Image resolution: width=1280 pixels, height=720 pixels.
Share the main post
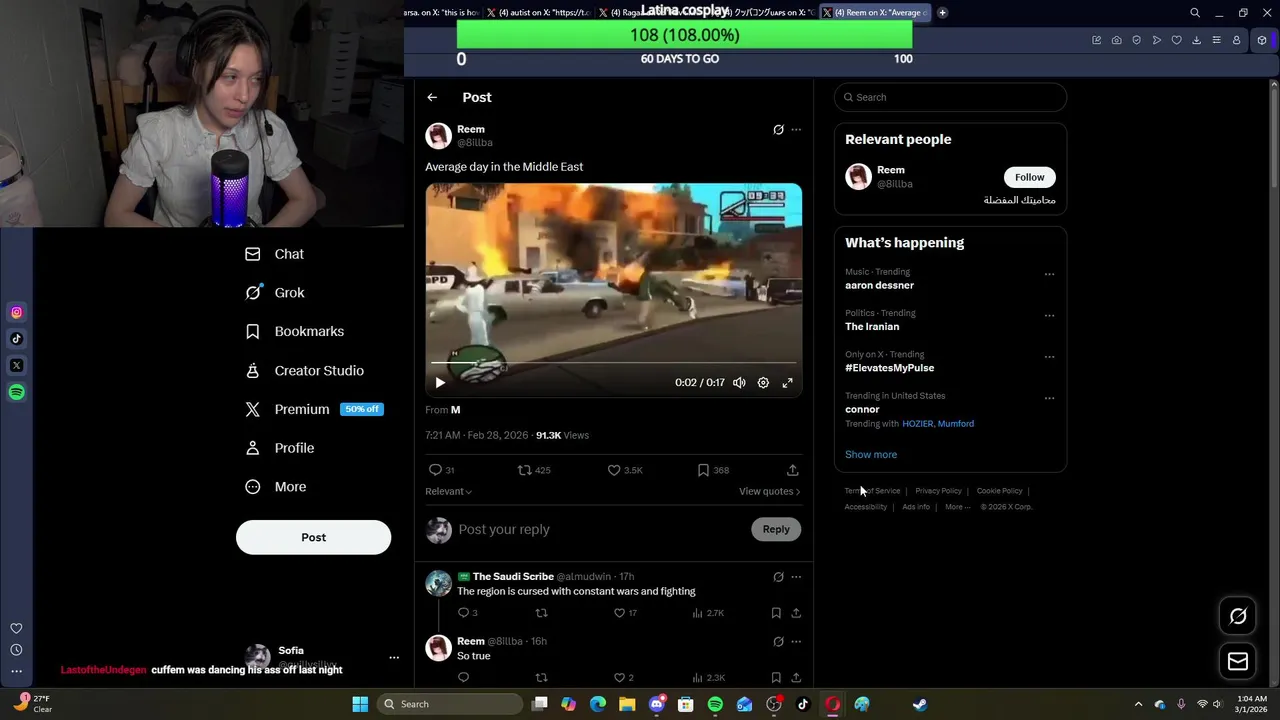pos(792,470)
